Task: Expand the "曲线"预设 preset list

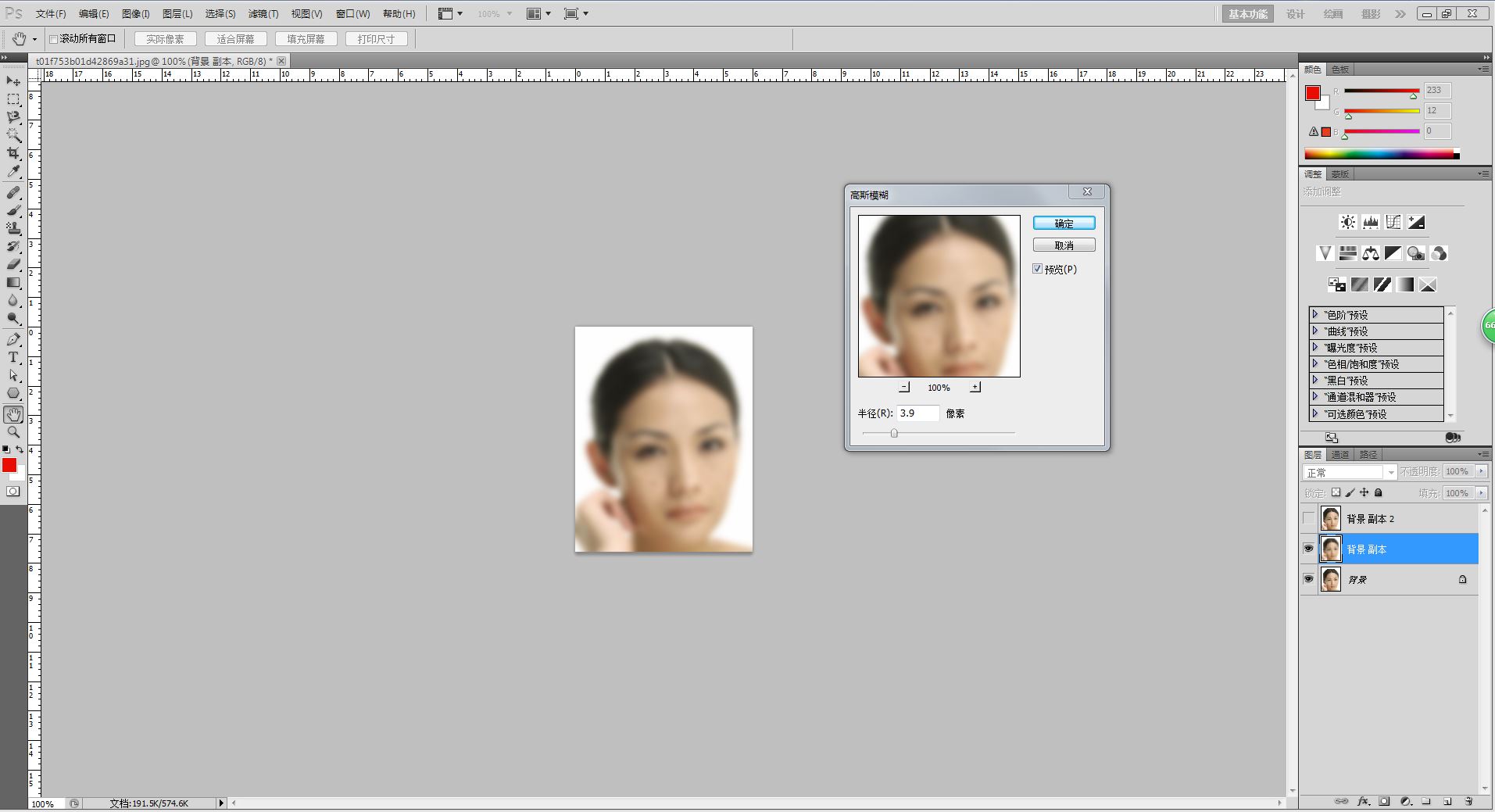Action: coord(1315,331)
